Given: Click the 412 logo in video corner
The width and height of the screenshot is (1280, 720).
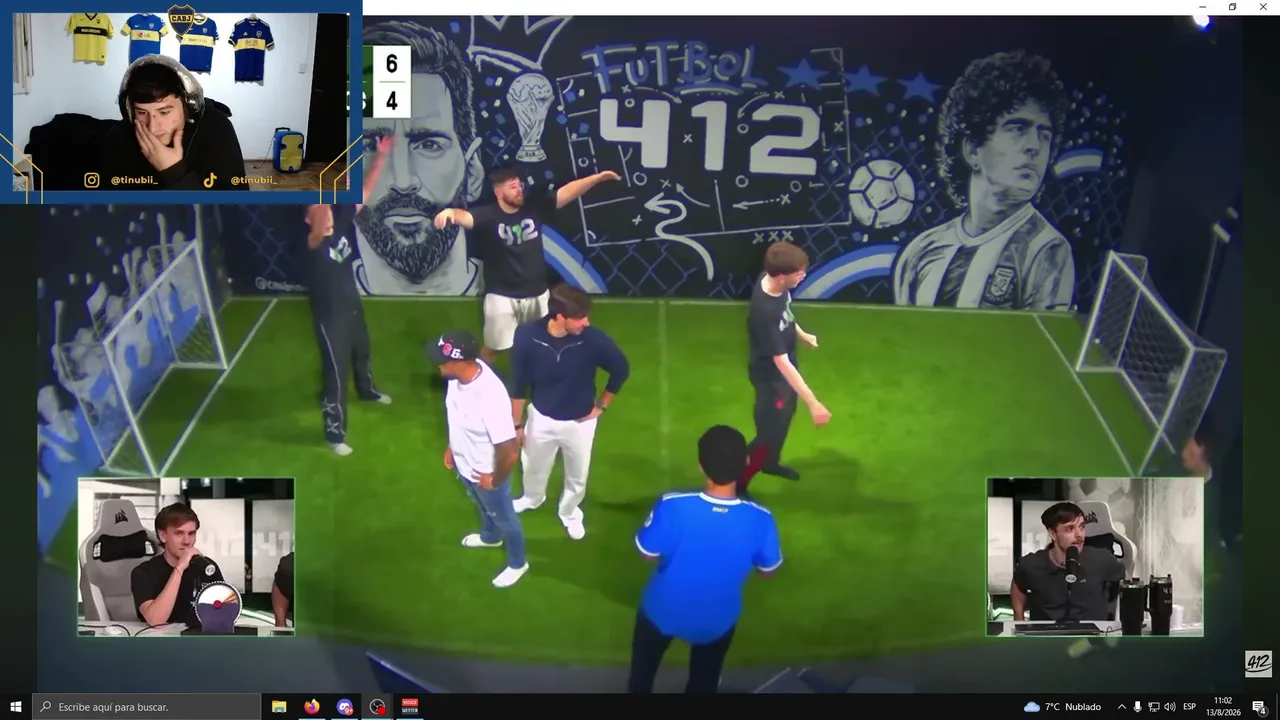Looking at the screenshot, I should [x=1258, y=663].
